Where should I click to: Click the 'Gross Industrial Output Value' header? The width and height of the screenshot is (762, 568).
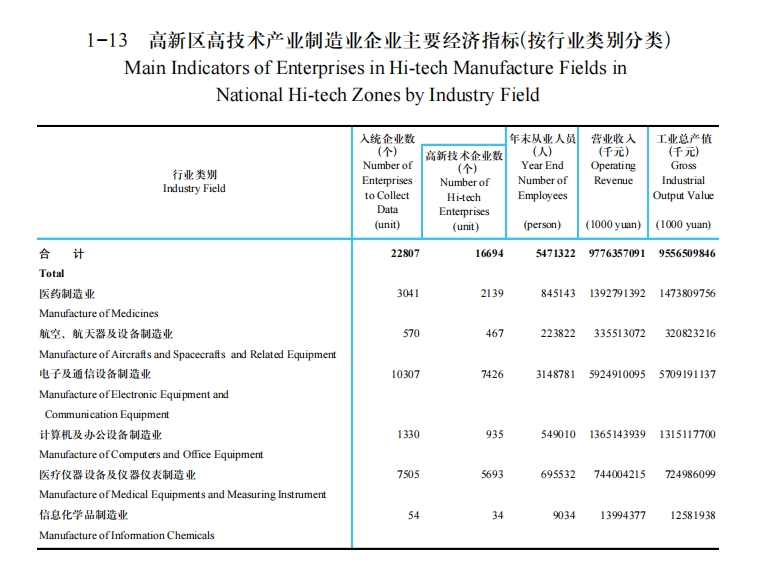684,181
